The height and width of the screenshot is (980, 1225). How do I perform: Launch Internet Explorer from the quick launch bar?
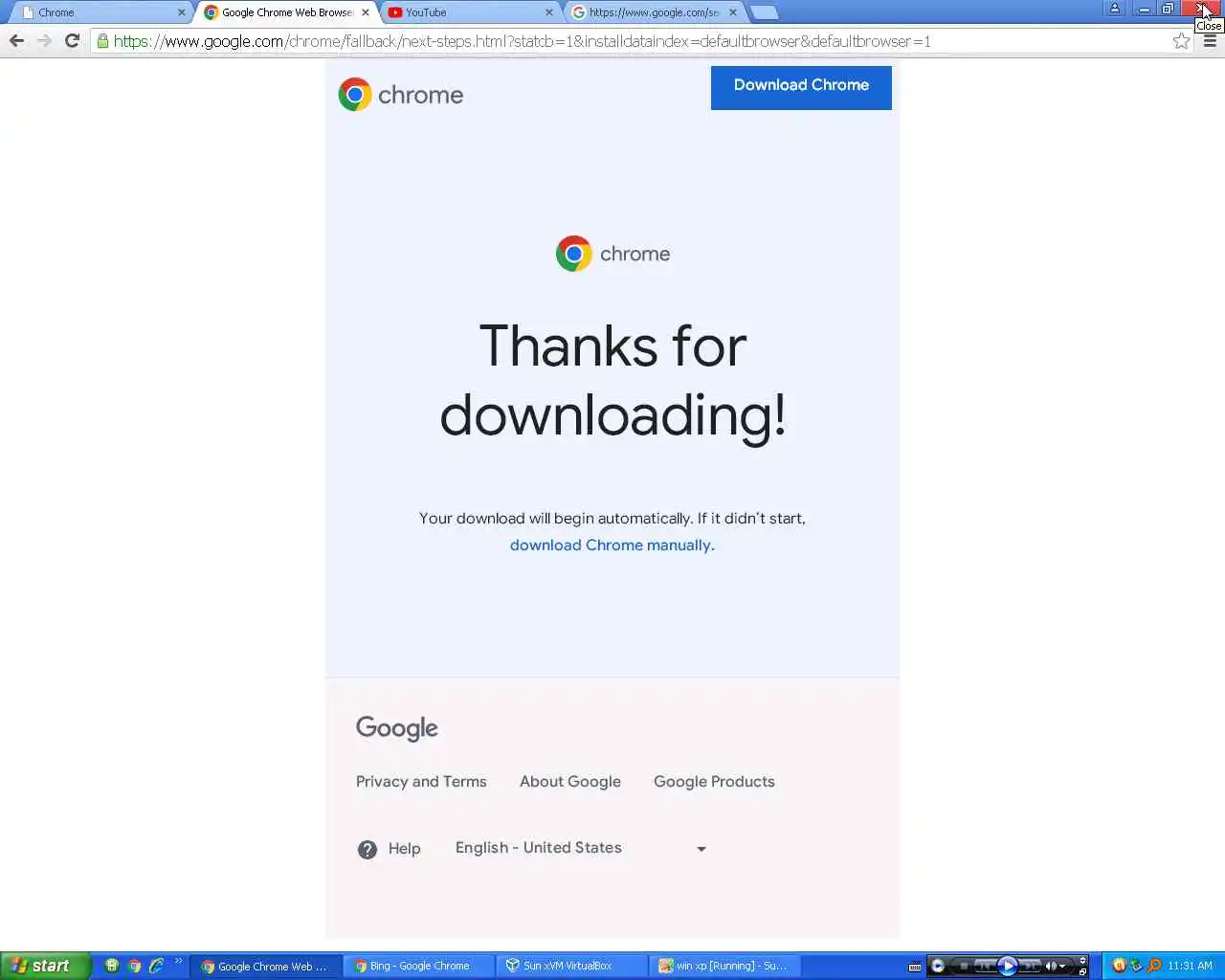pos(156,966)
